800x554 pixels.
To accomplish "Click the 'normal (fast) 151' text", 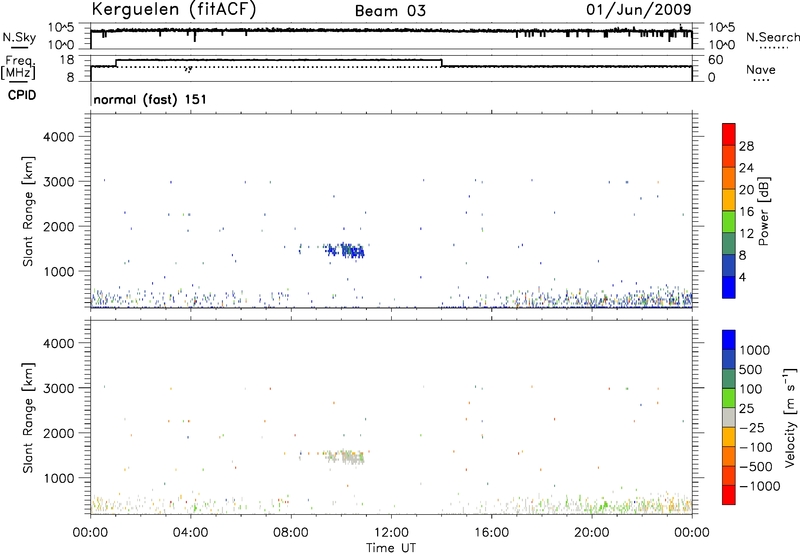I will point(150,99).
